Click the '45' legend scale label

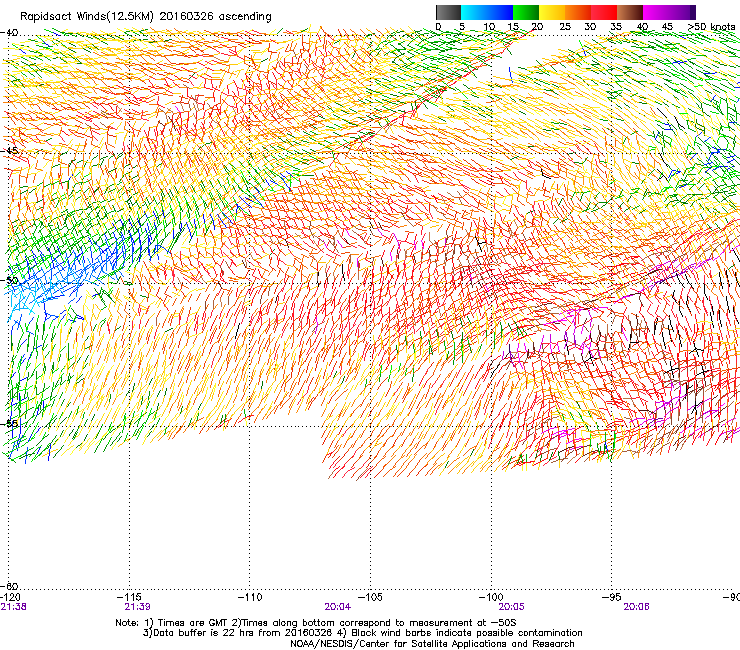667,27
